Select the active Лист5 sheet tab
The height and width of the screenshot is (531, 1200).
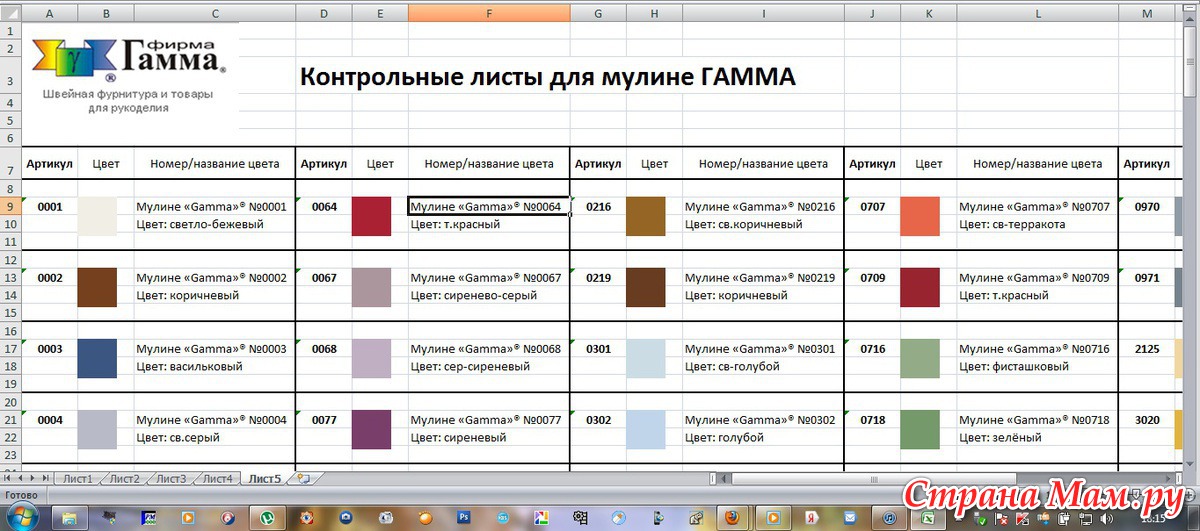click(x=265, y=479)
